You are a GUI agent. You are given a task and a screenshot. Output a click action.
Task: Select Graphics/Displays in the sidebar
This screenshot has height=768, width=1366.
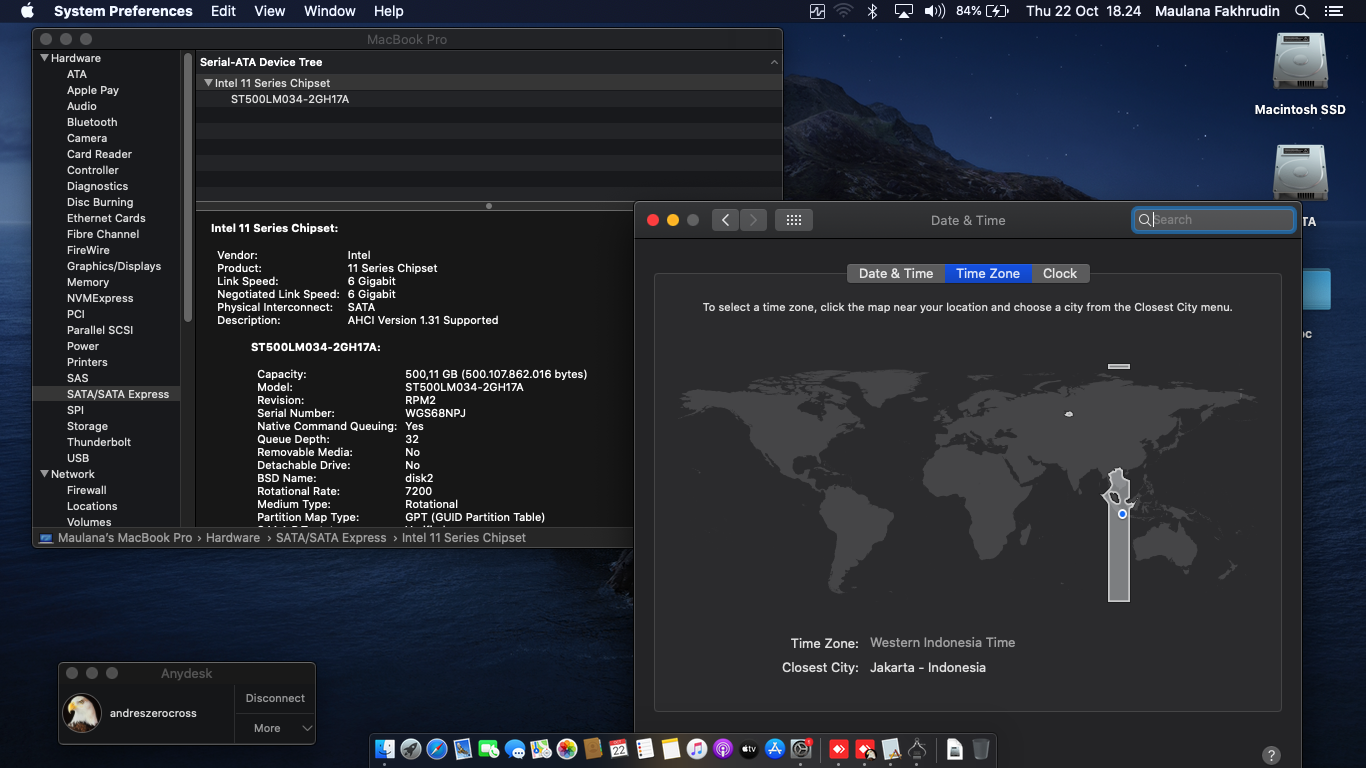[x=114, y=266]
